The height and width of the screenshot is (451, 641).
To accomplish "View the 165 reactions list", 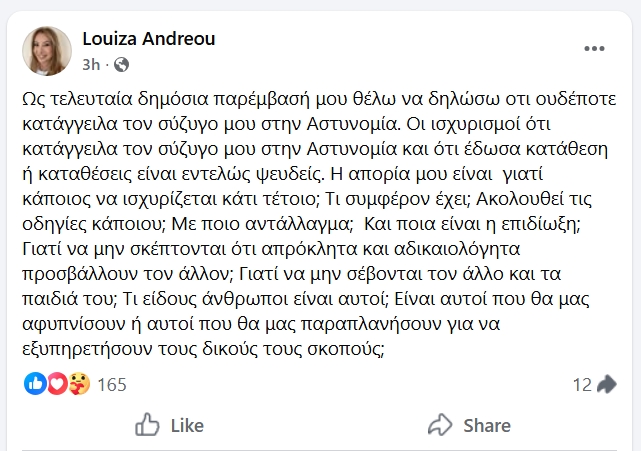I will coord(111,383).
